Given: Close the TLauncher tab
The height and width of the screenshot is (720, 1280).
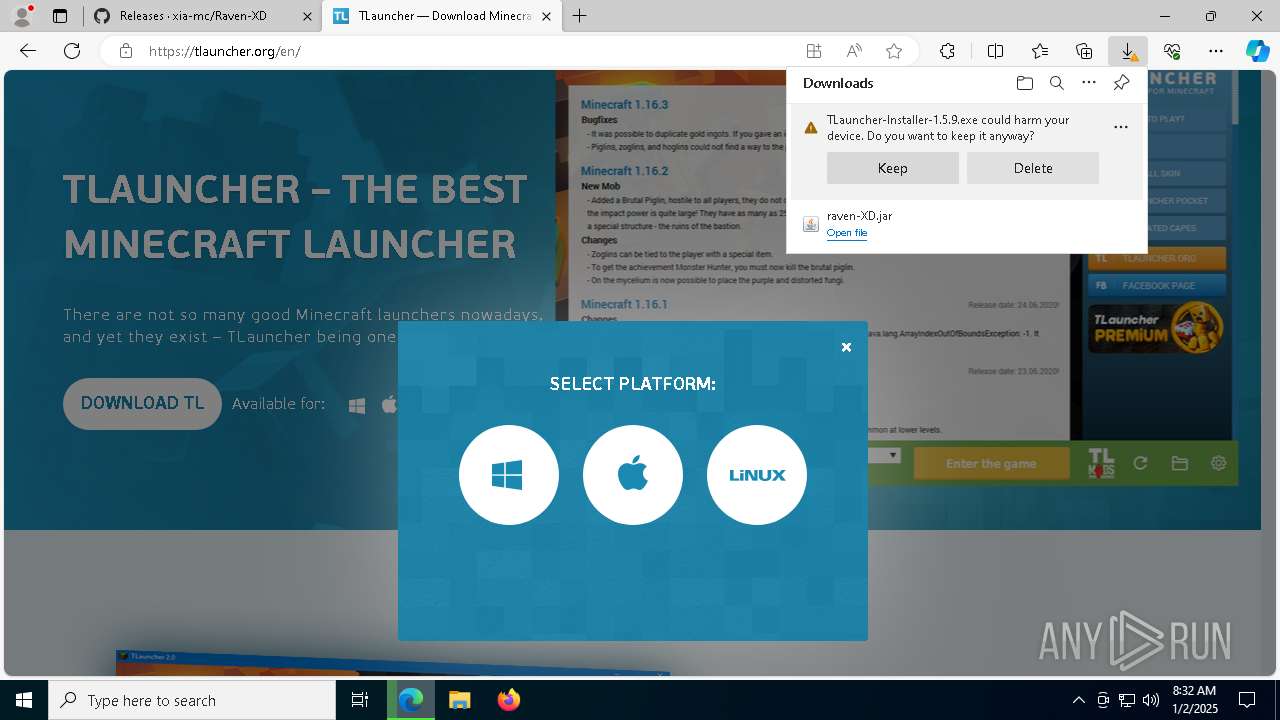Looking at the screenshot, I should pos(546,16).
